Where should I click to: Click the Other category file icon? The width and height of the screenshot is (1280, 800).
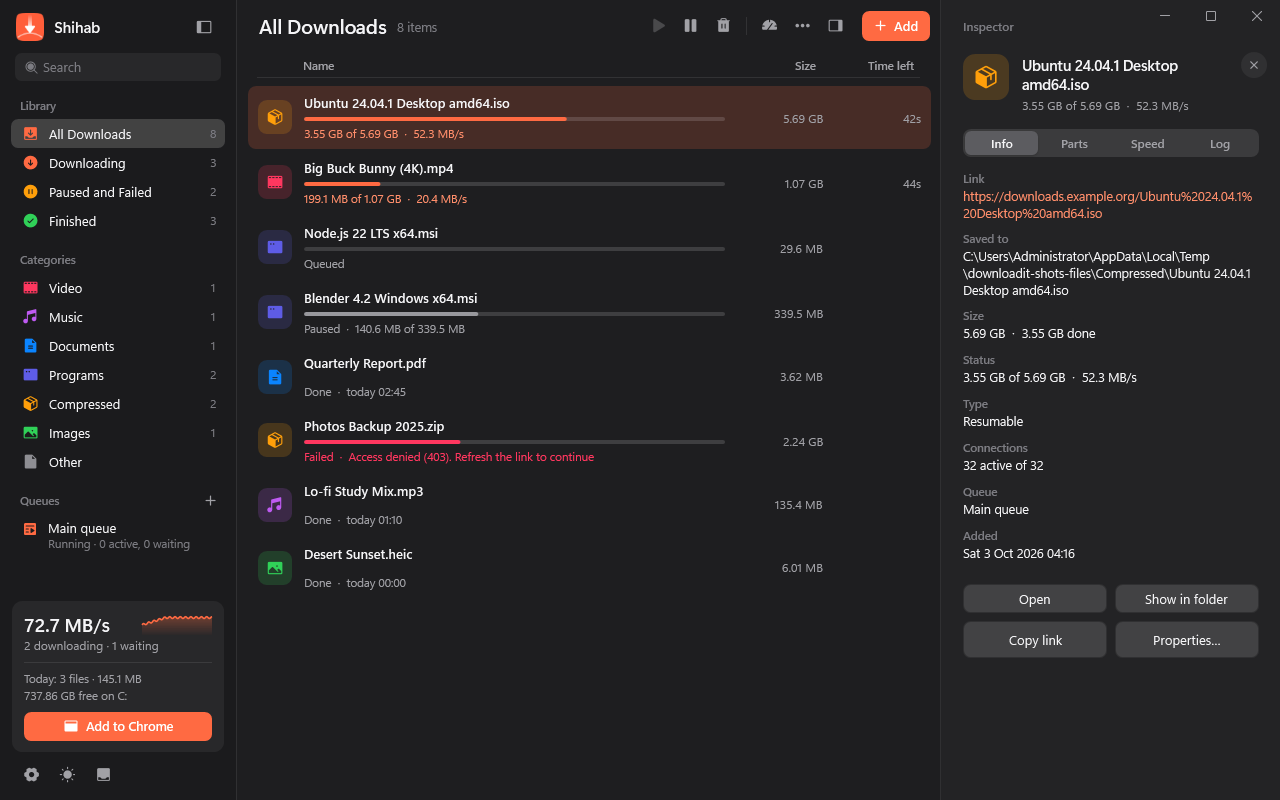point(30,462)
